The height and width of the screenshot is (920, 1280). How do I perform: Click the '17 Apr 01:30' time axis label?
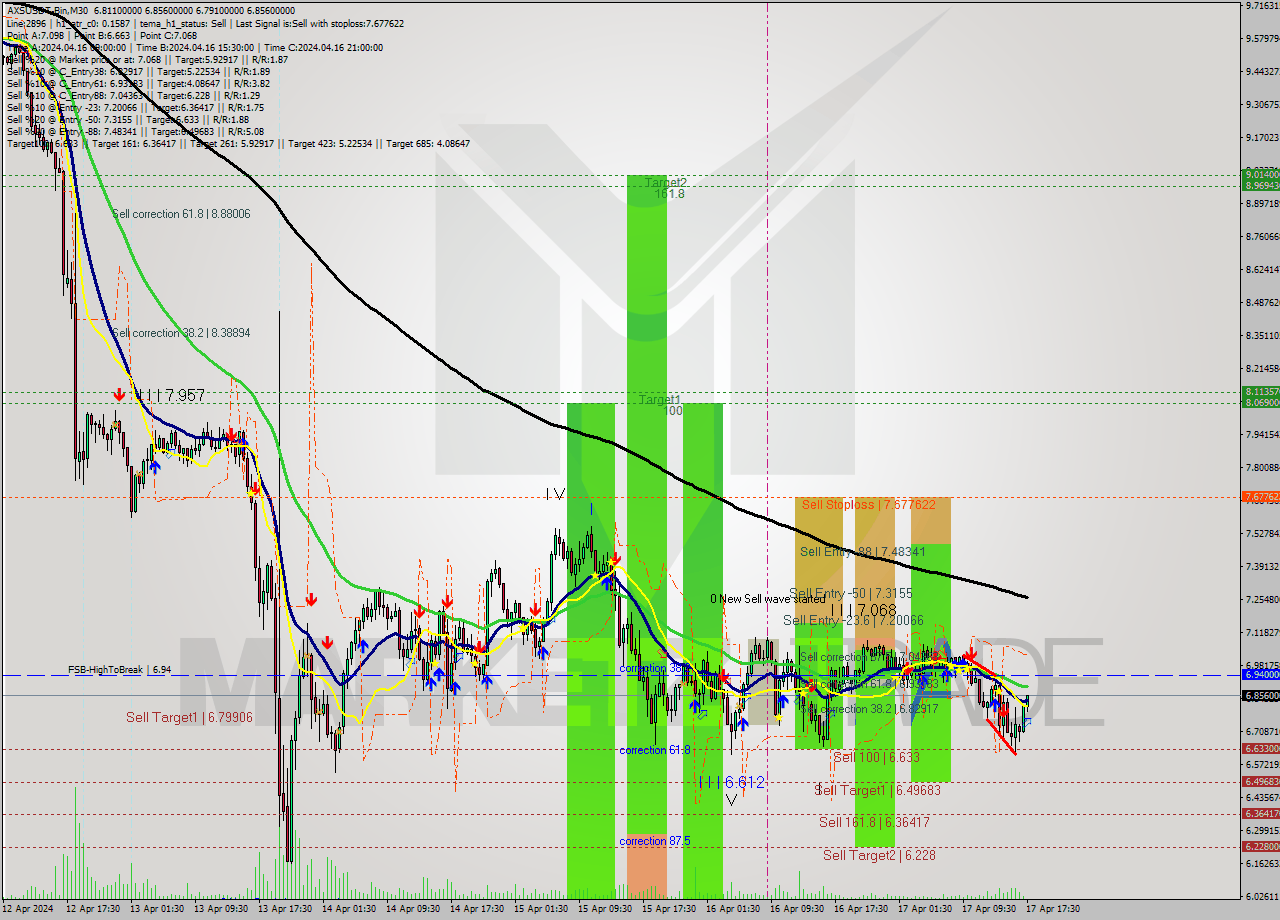tap(925, 909)
